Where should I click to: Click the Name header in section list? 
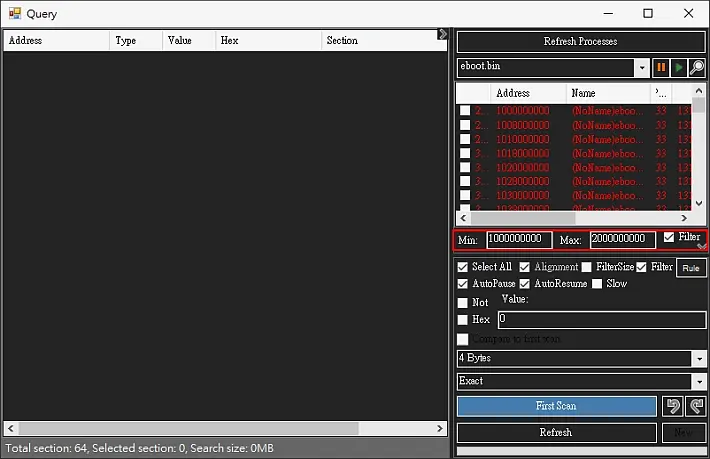pyautogui.click(x=608, y=93)
